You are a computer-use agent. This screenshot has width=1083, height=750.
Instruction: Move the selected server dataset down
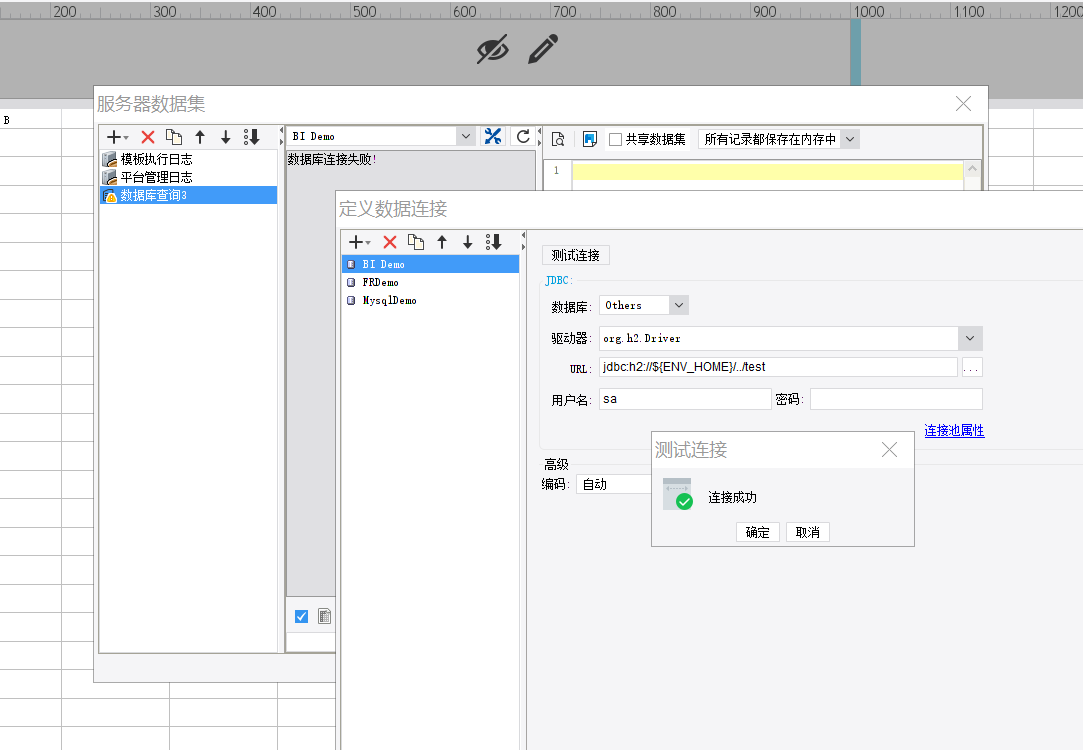226,137
